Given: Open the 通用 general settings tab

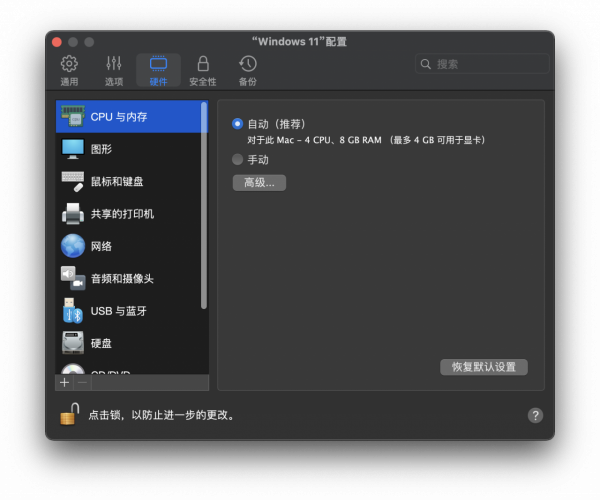Looking at the screenshot, I should point(69,70).
